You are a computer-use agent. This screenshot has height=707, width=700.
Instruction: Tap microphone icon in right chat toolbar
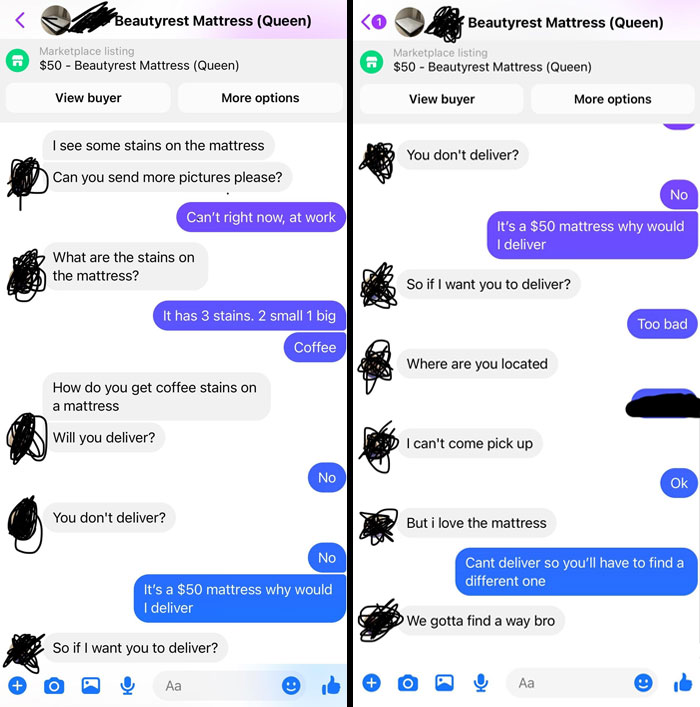click(481, 683)
